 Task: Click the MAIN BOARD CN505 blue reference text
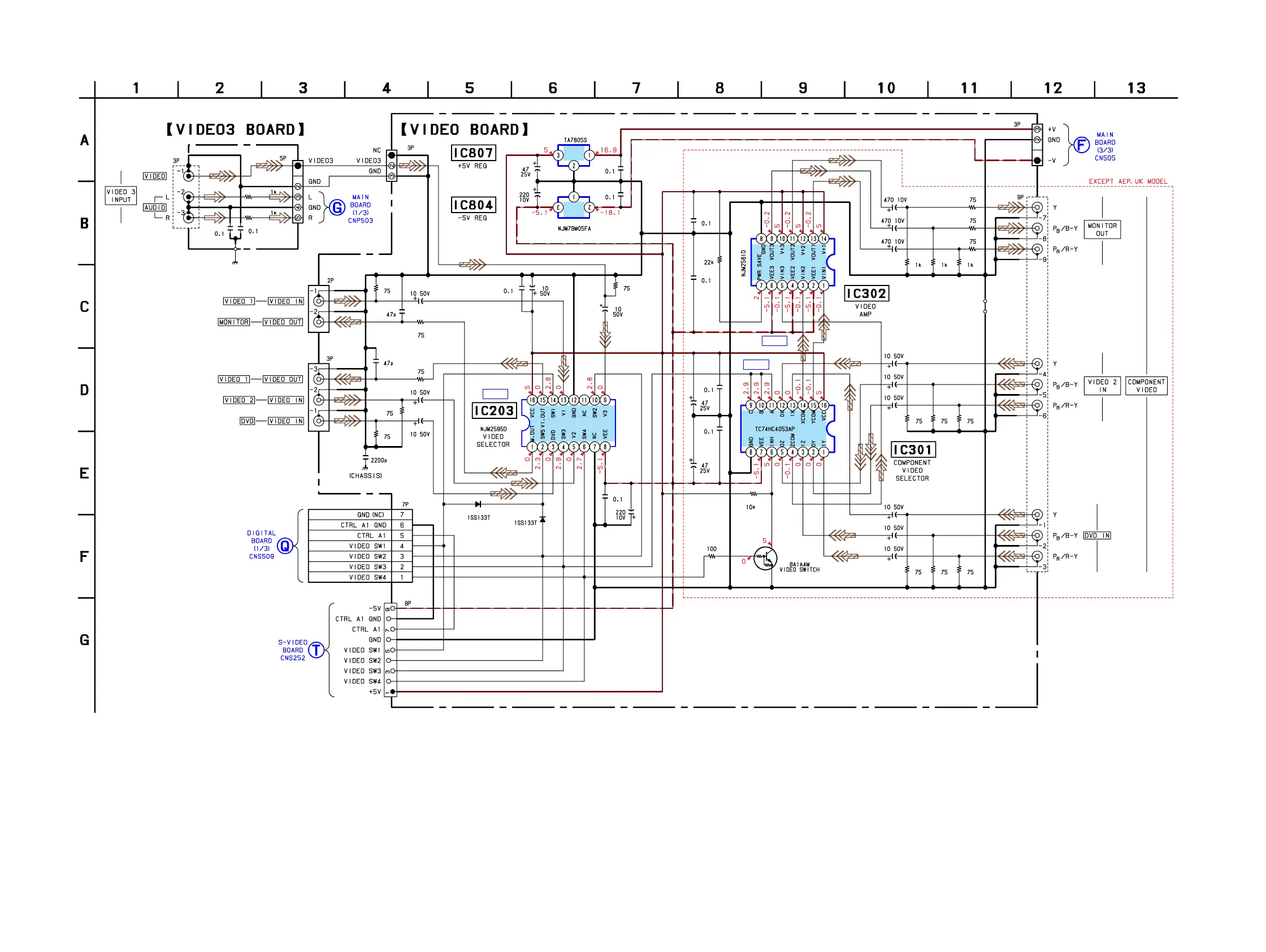[x=1104, y=146]
